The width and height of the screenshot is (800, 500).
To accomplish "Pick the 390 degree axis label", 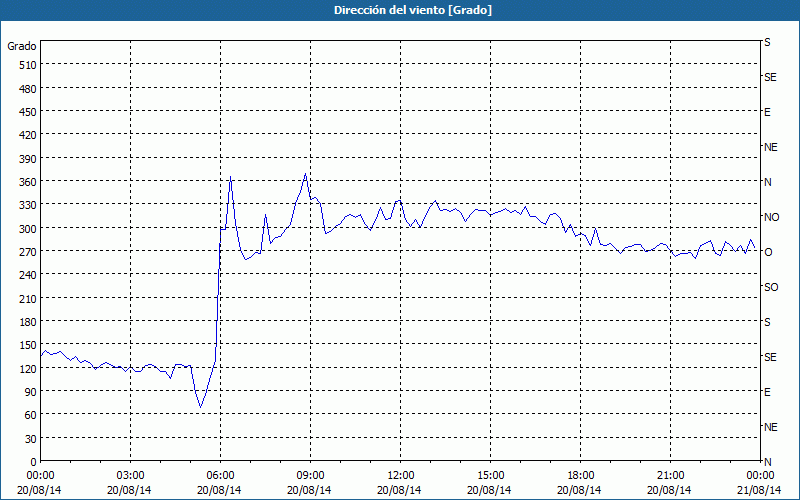I will click(x=29, y=159).
